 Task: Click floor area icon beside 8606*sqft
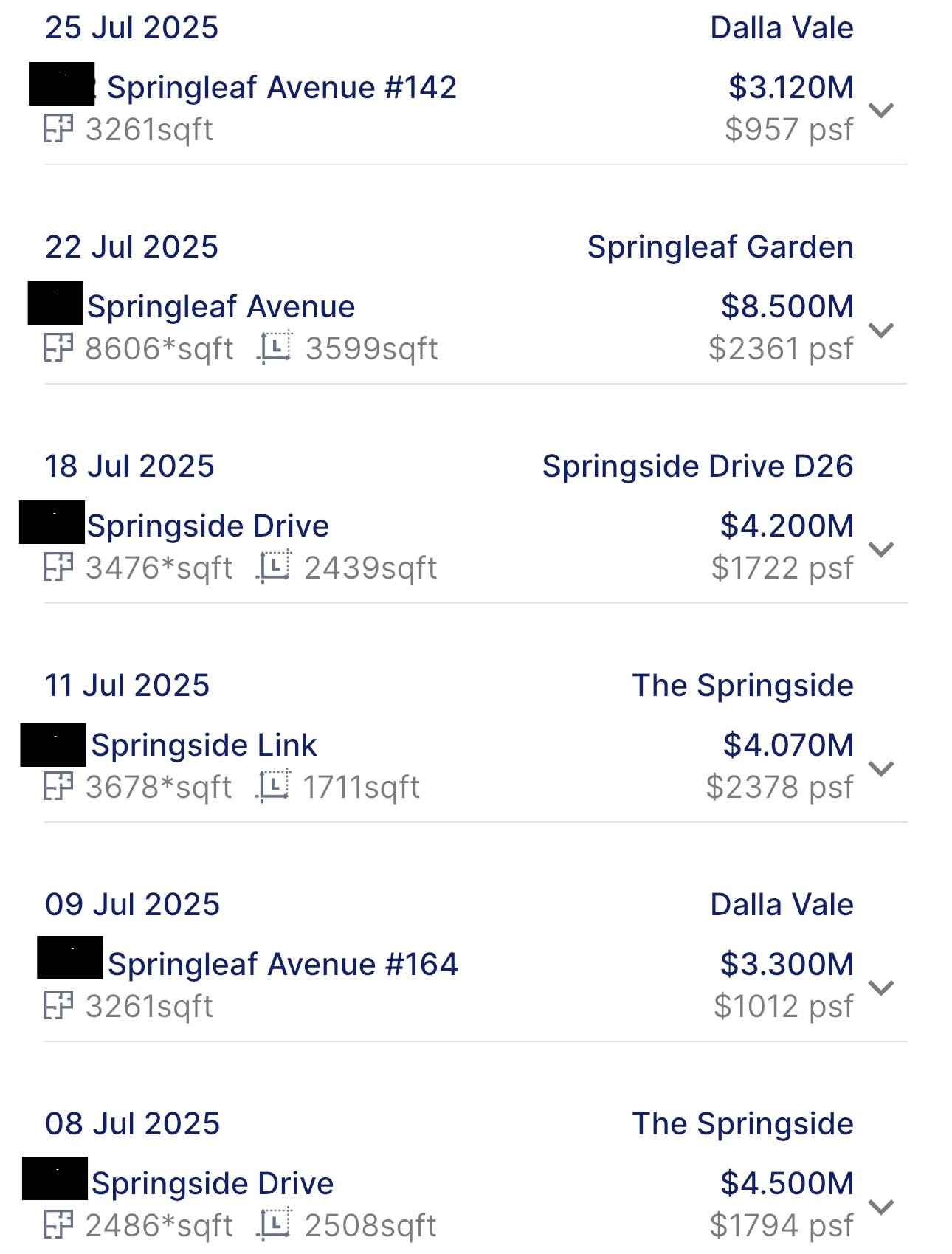click(58, 348)
